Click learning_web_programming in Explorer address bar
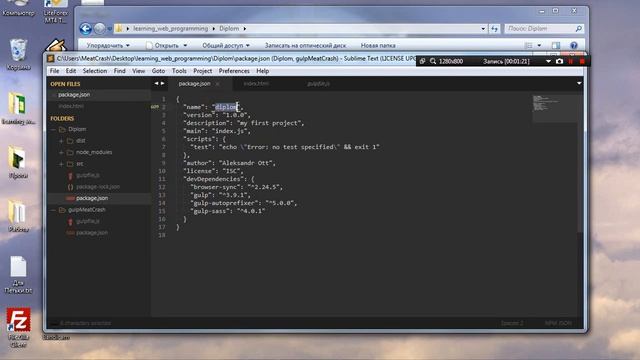 point(170,29)
